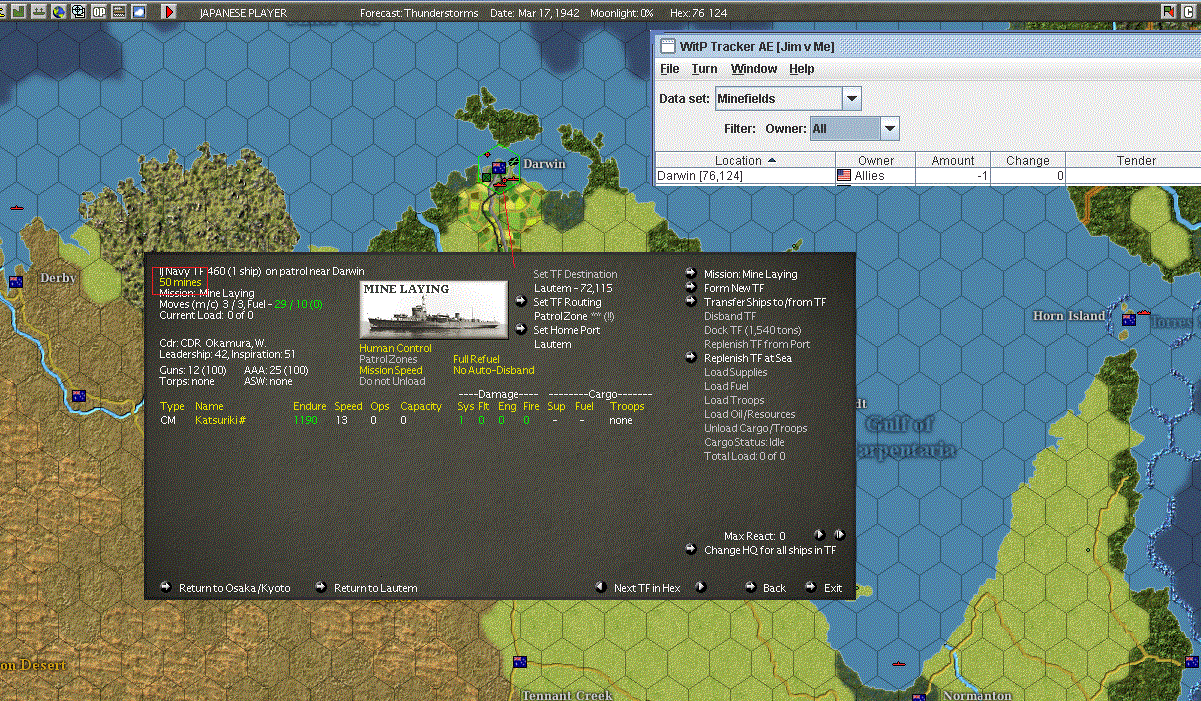1201x701 pixels.
Task: Click the arrow icon beside Return to Lautem
Action: pos(321,587)
